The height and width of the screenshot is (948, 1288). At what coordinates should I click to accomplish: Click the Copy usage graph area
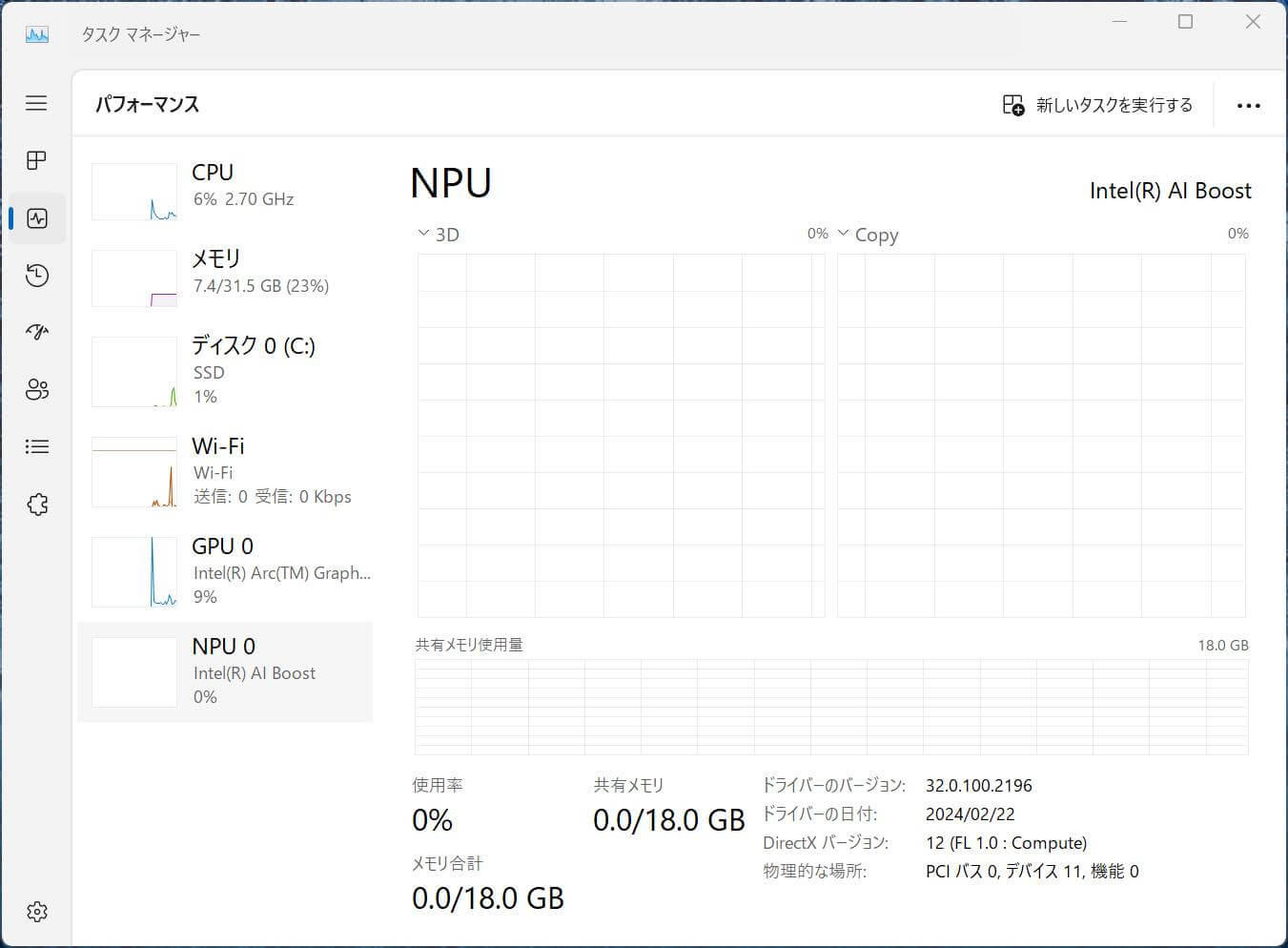tap(1041, 436)
